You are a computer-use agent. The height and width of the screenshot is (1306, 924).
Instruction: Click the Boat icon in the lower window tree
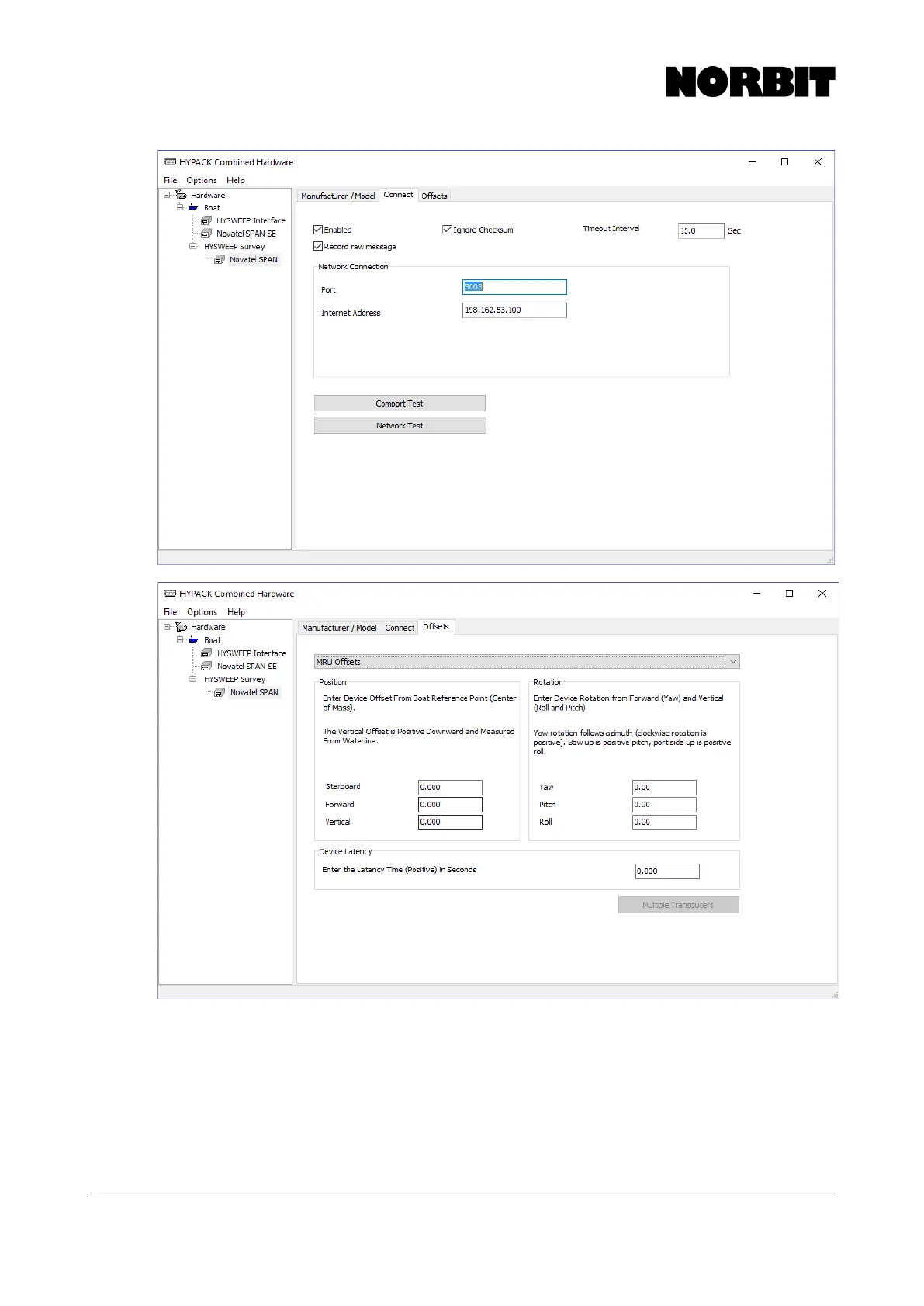point(194,640)
